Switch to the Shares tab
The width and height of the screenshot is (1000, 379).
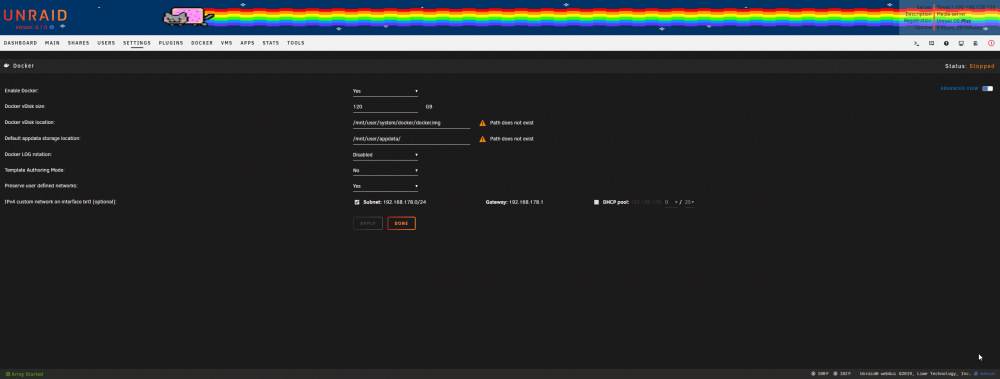[78, 43]
